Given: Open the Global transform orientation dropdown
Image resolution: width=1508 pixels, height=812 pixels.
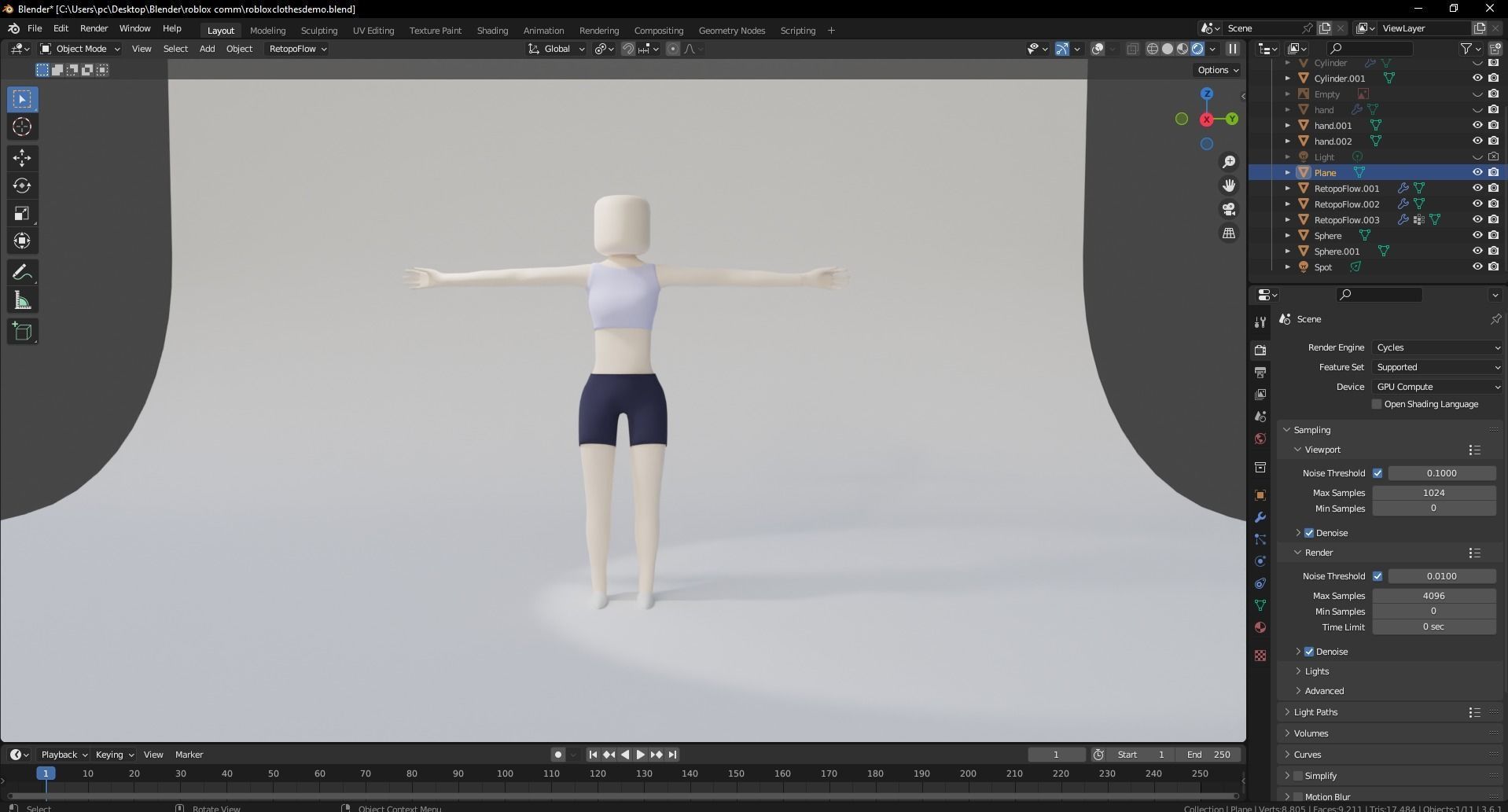Looking at the screenshot, I should (x=557, y=49).
